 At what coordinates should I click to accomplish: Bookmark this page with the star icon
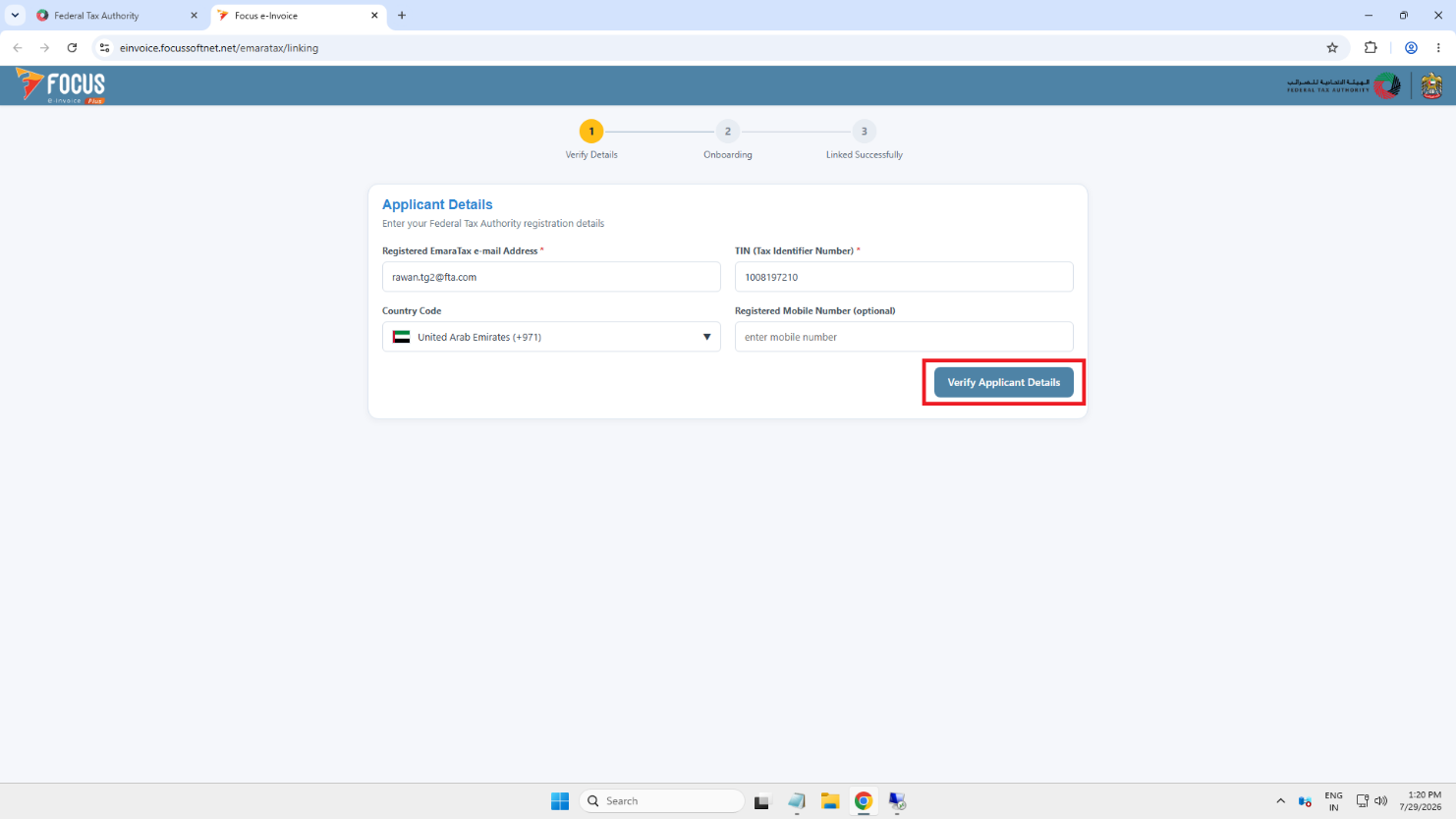1332,47
